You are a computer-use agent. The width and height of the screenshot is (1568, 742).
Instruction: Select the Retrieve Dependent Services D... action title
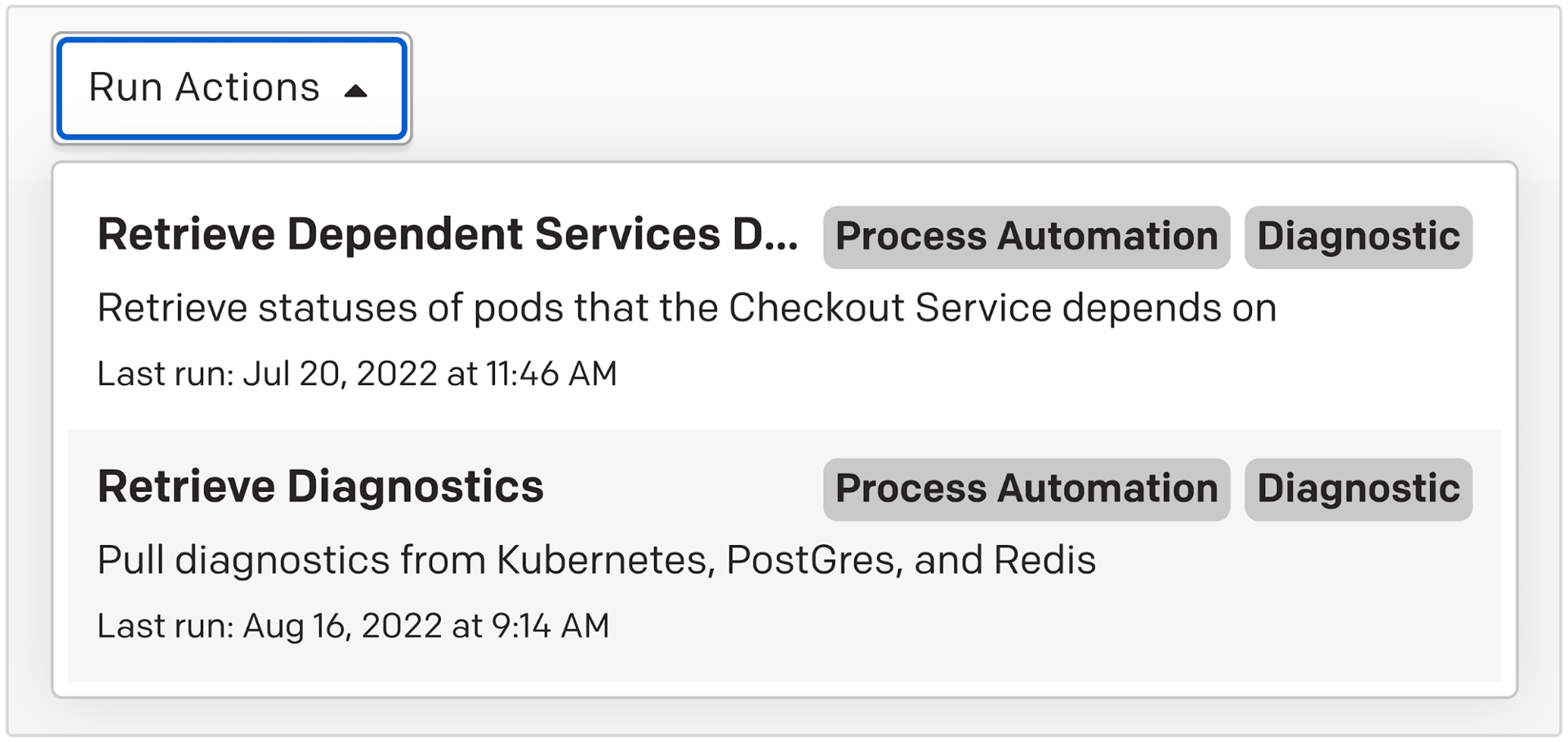(447, 235)
